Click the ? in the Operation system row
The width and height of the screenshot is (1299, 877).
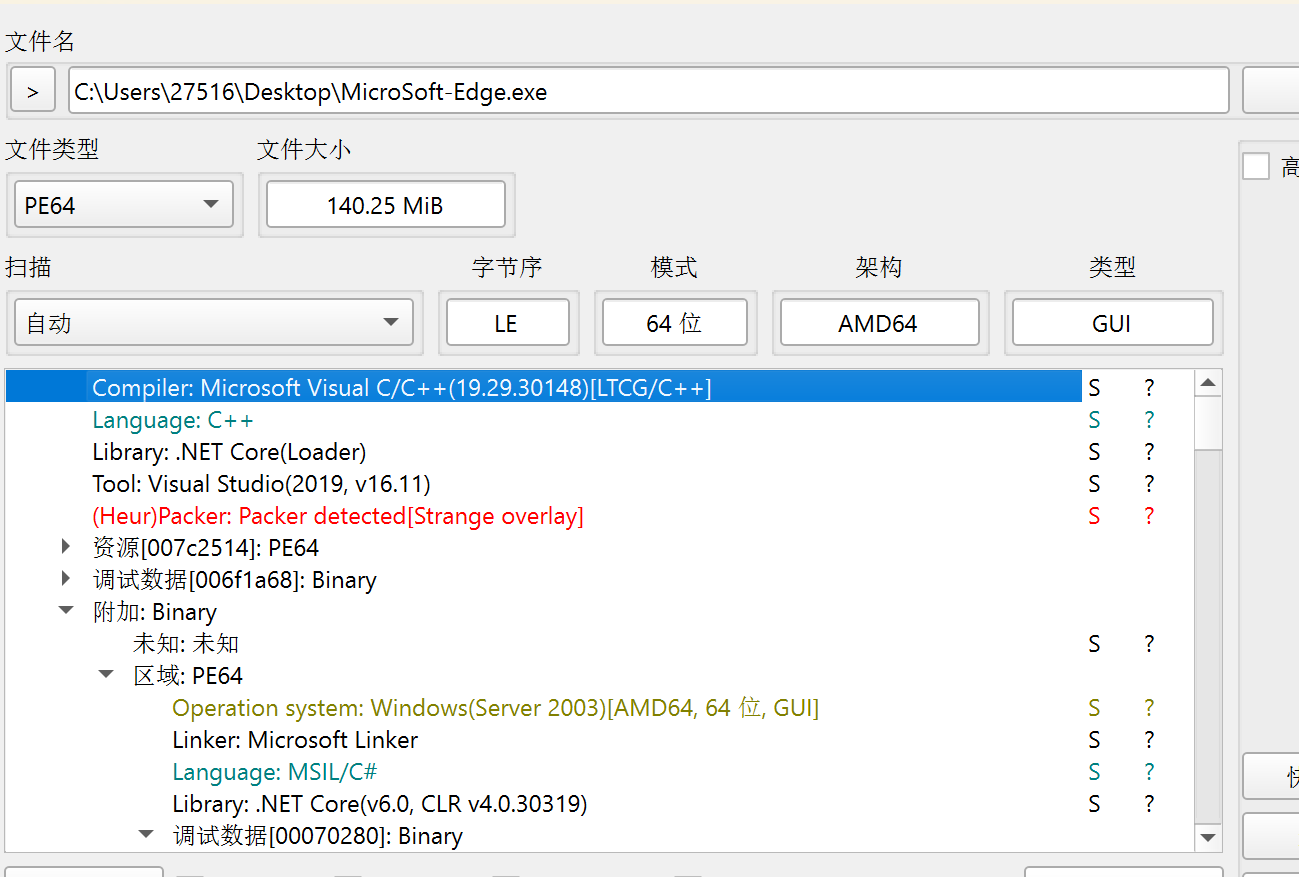(x=1149, y=708)
